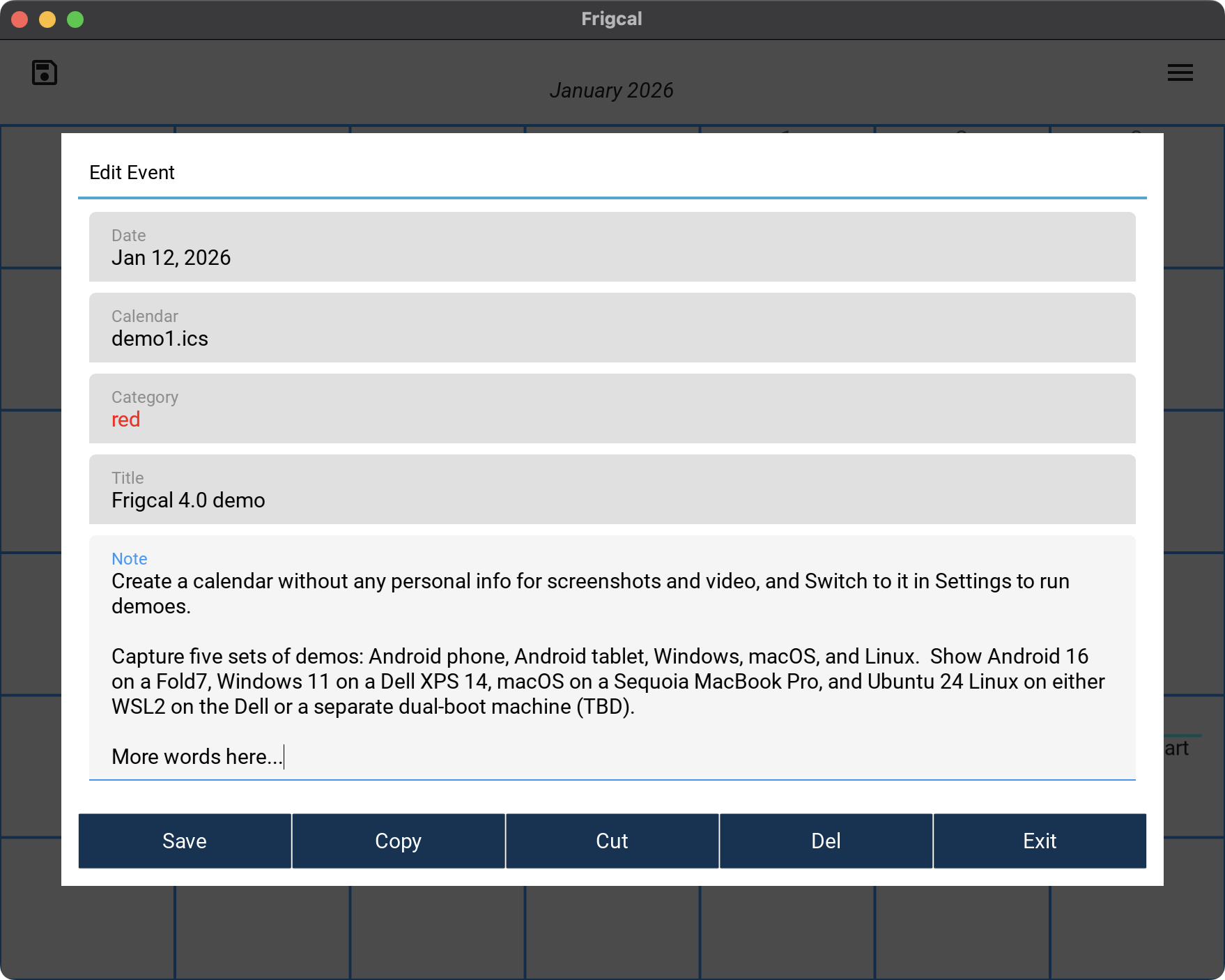The width and height of the screenshot is (1225, 980).
Task: Open the Category selector showing red
Action: (x=612, y=408)
